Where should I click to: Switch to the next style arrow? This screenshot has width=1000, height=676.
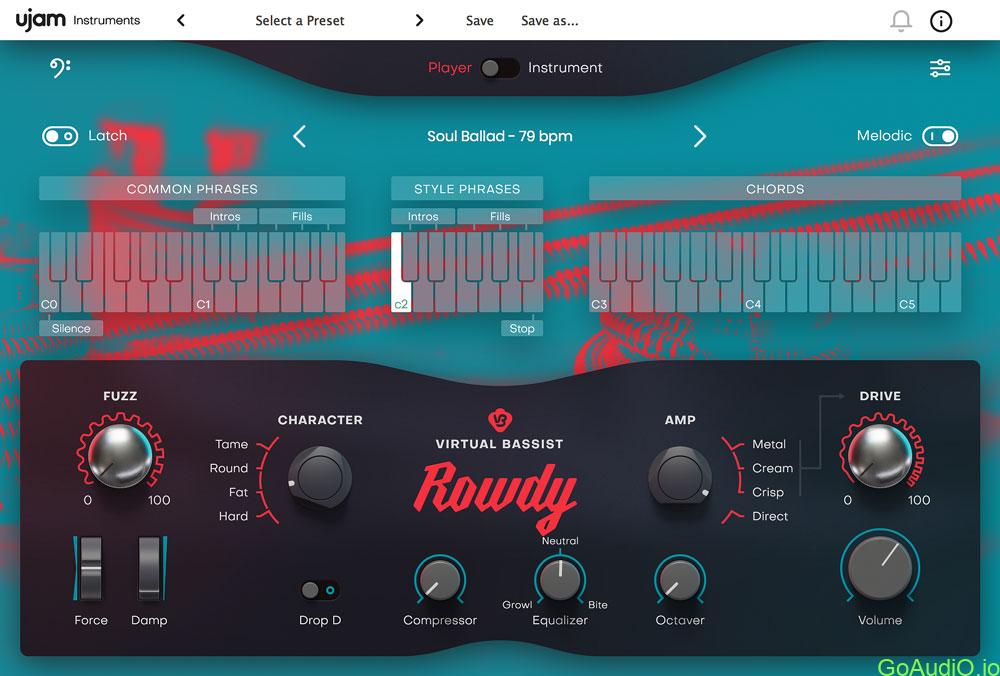click(x=700, y=136)
